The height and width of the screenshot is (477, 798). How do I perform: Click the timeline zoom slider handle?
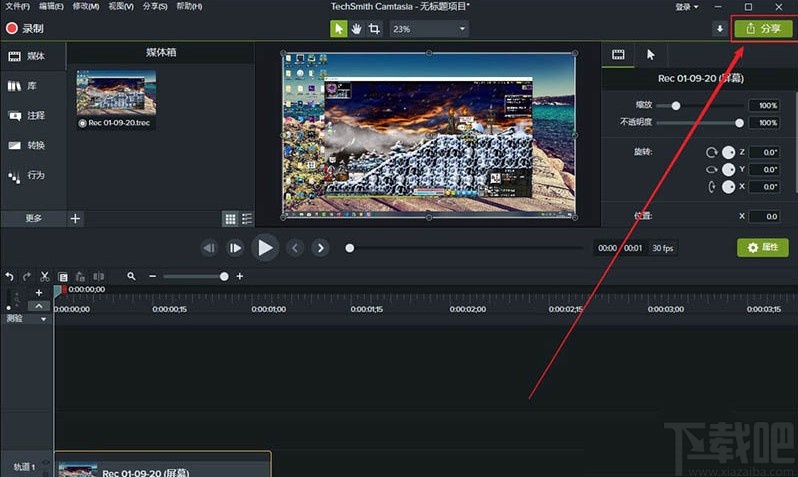coord(224,276)
